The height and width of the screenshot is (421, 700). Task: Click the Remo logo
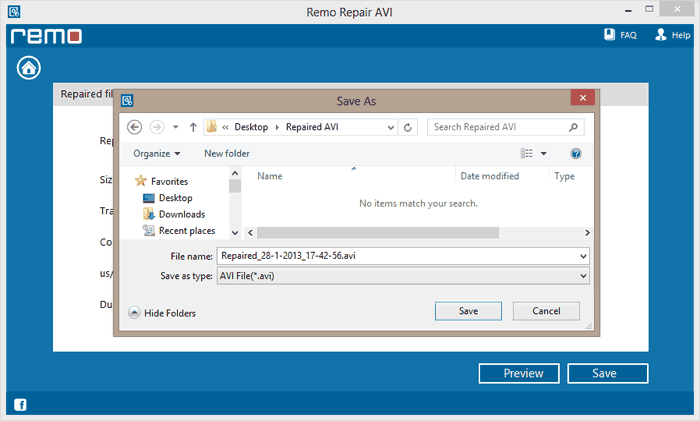tap(46, 36)
